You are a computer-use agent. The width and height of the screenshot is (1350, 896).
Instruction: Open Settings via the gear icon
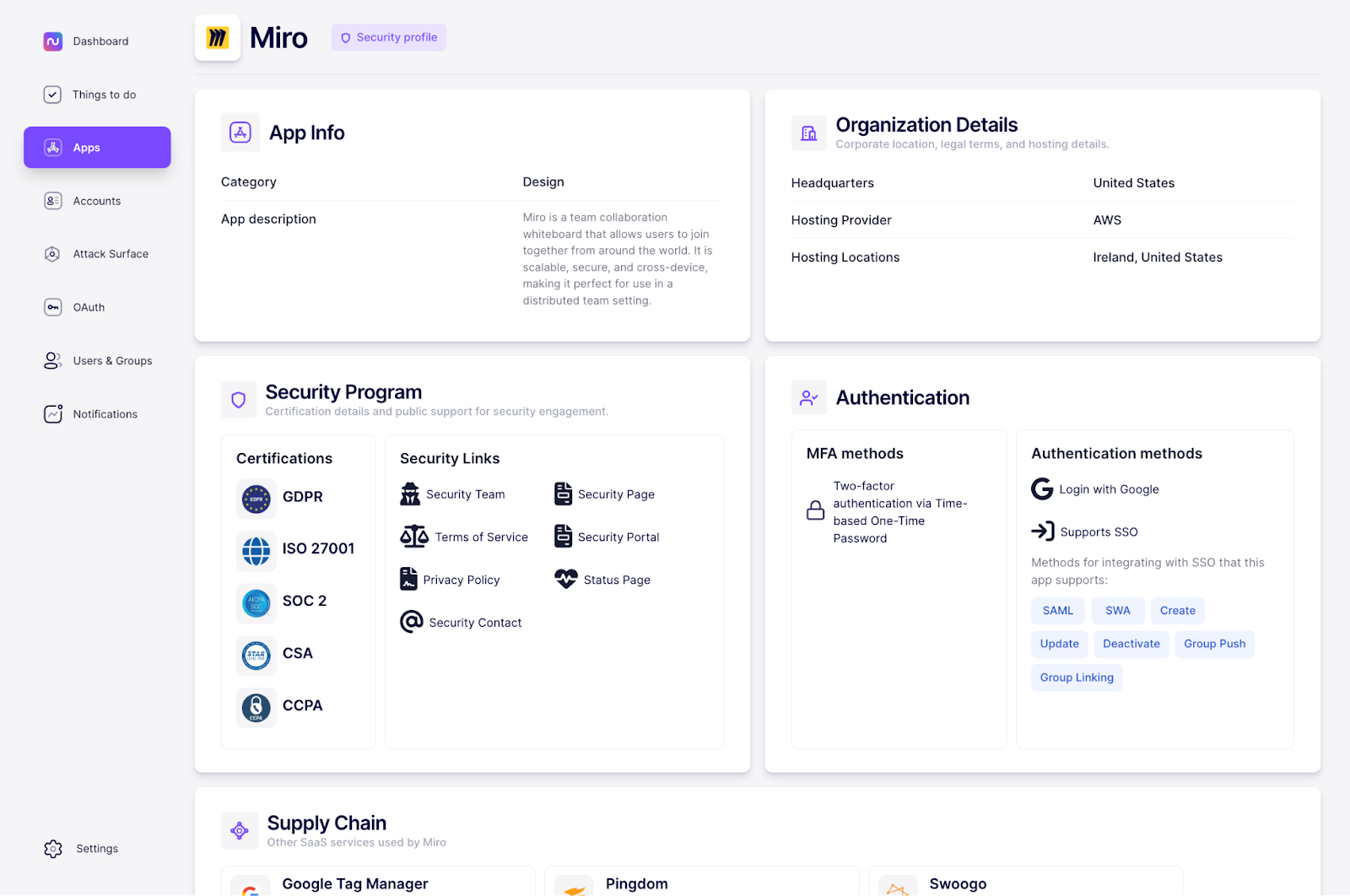point(53,849)
